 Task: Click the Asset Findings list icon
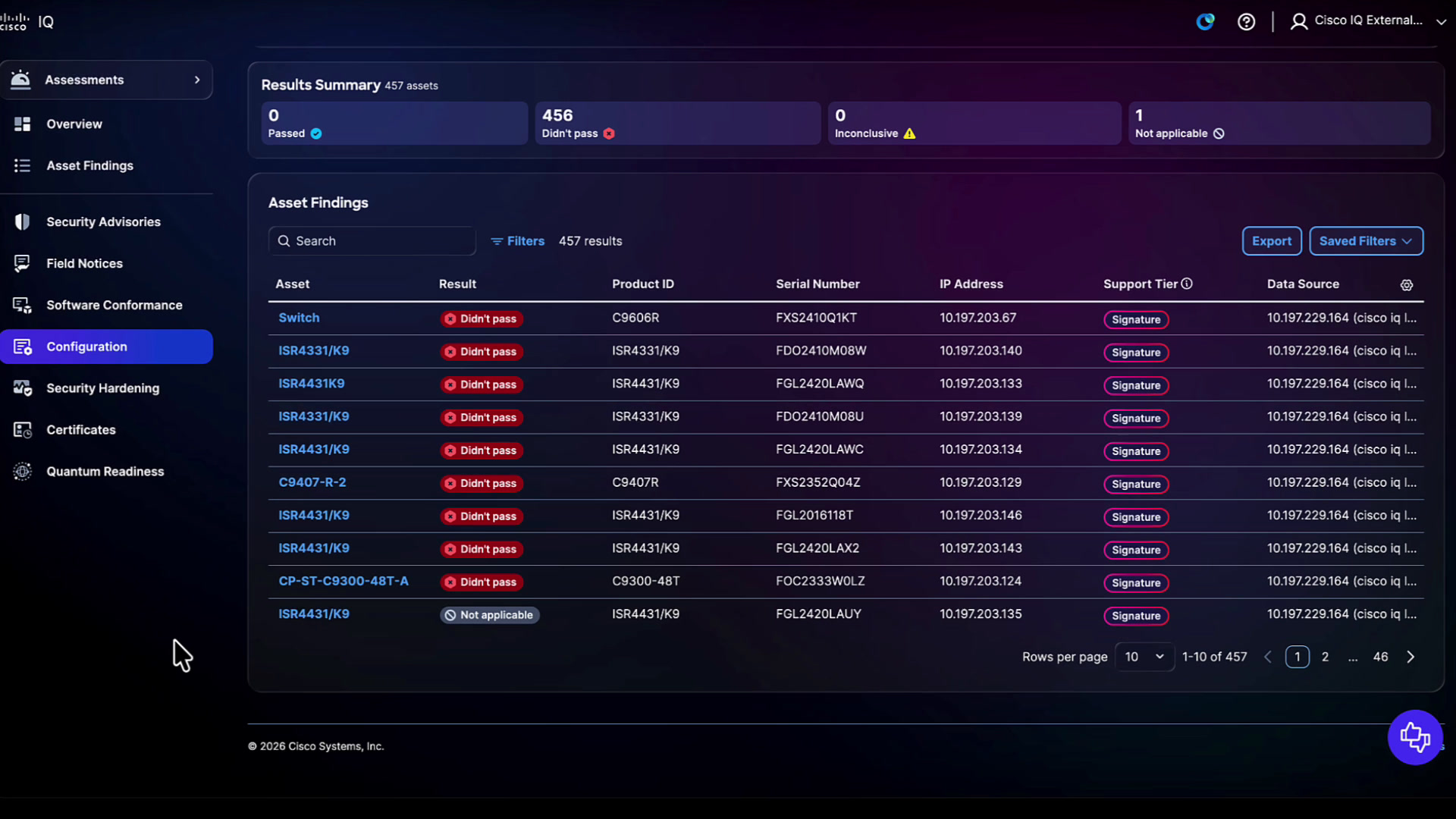[x=22, y=165]
